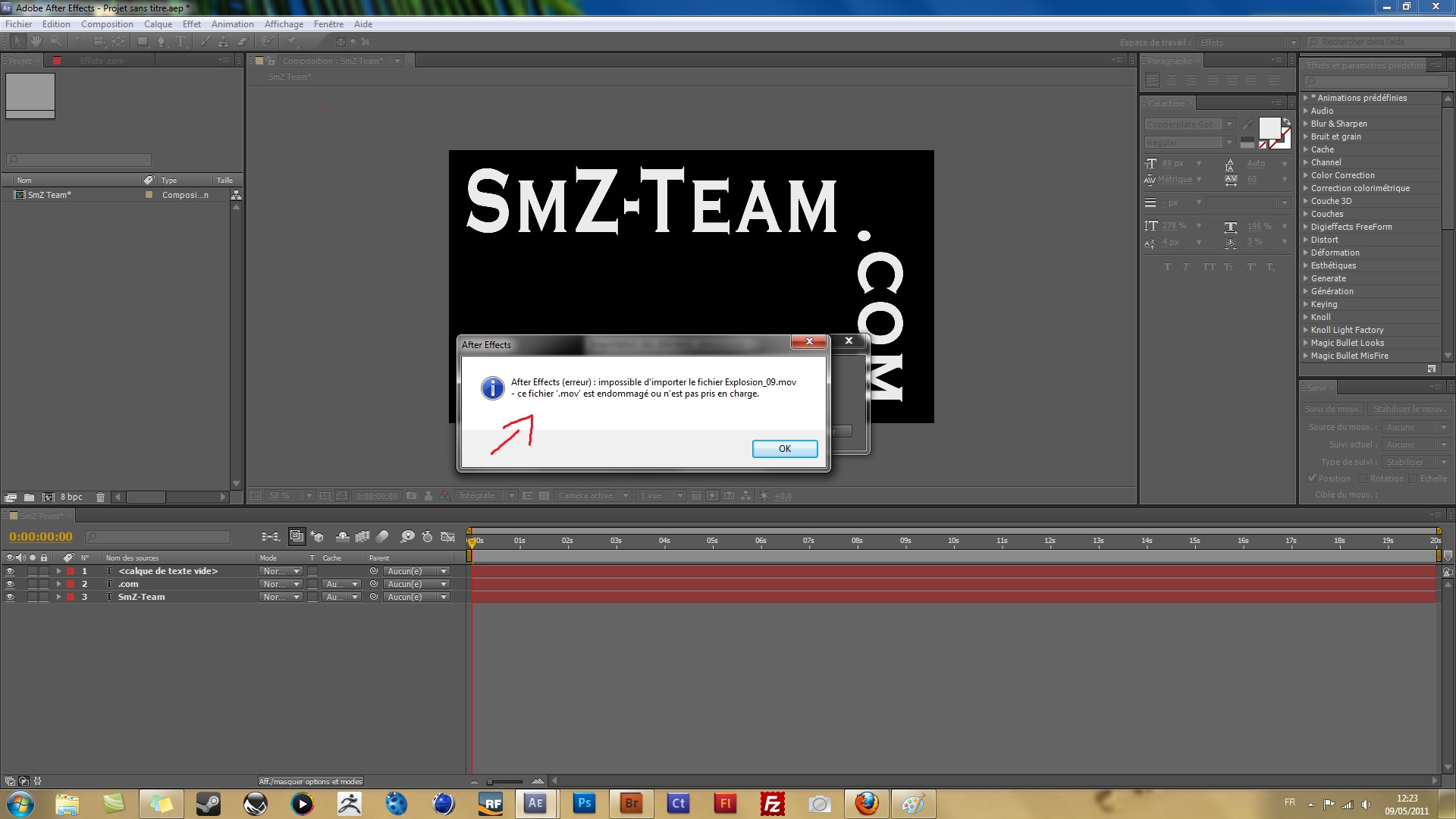Select the Eraser tool

[243, 42]
